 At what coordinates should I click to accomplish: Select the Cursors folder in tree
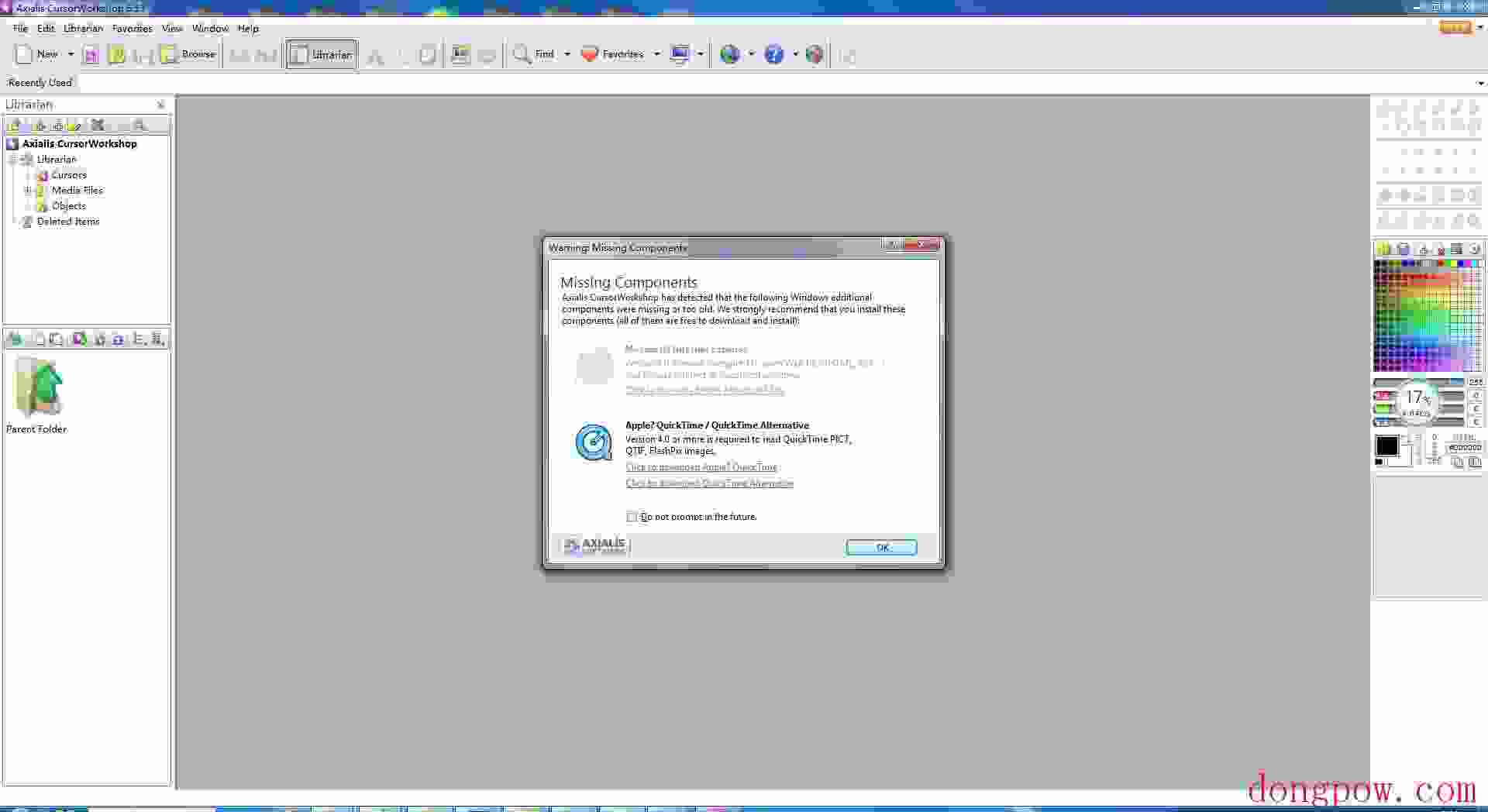point(69,175)
